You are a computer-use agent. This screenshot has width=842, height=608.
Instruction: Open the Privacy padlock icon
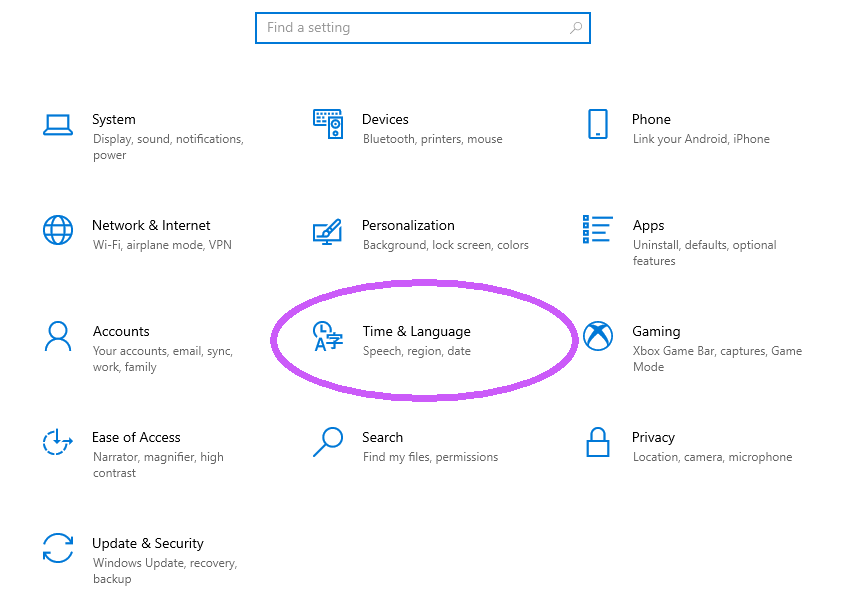pyautogui.click(x=598, y=442)
